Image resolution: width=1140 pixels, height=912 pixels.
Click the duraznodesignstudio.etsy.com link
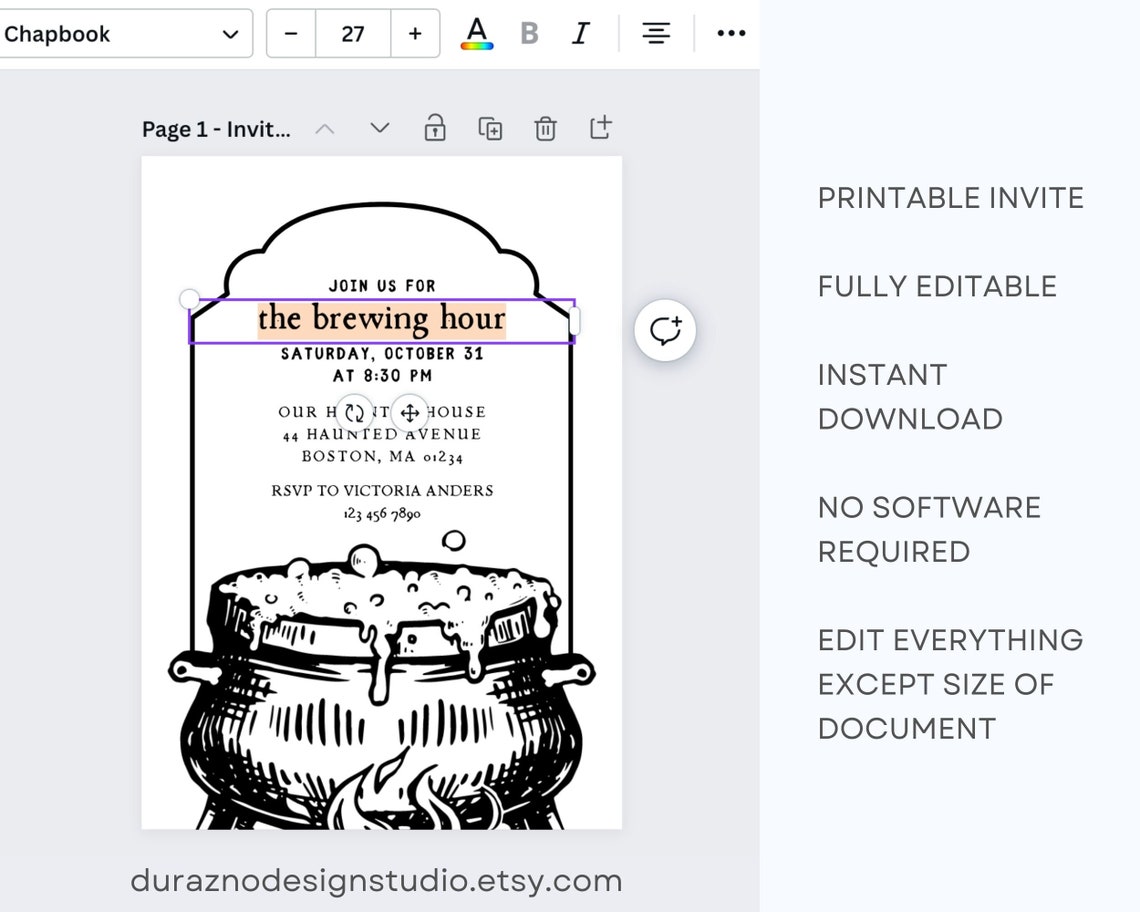(376, 881)
